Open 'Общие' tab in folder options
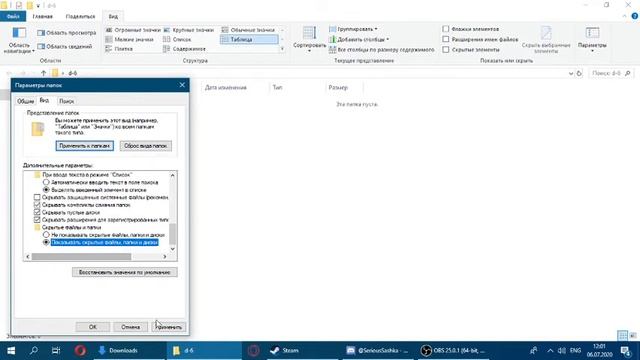 [25, 101]
